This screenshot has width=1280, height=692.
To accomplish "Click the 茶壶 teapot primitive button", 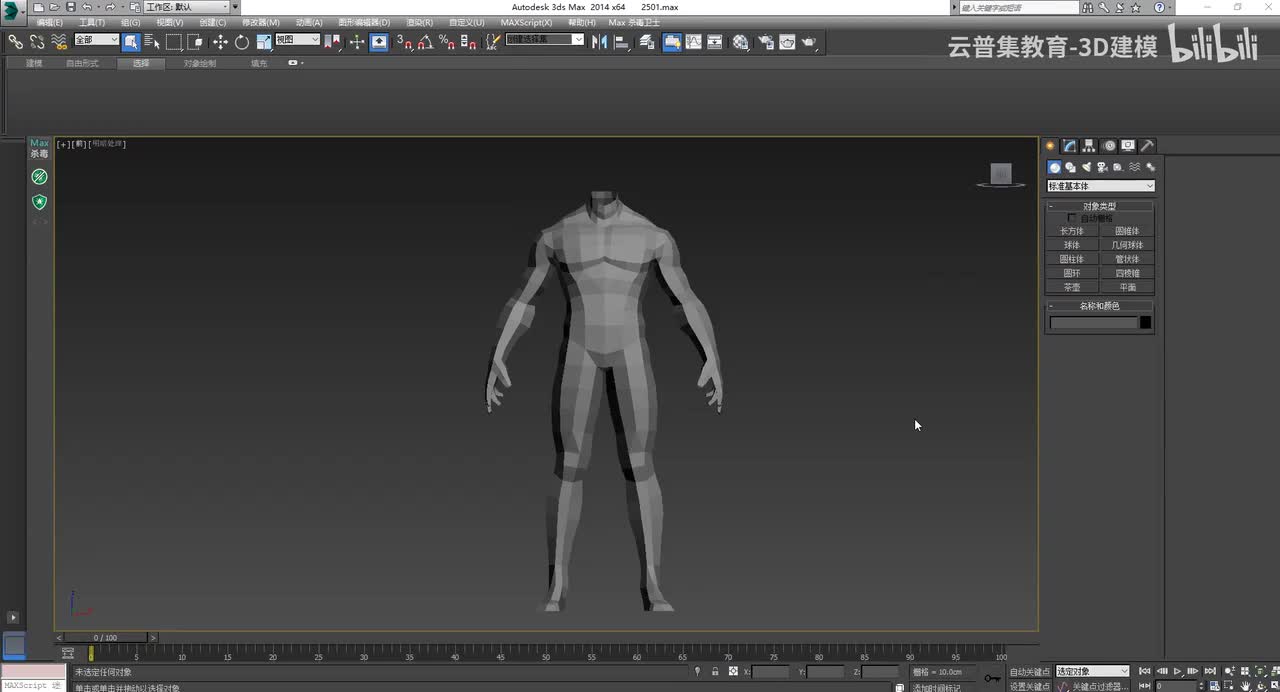I will 1072,287.
